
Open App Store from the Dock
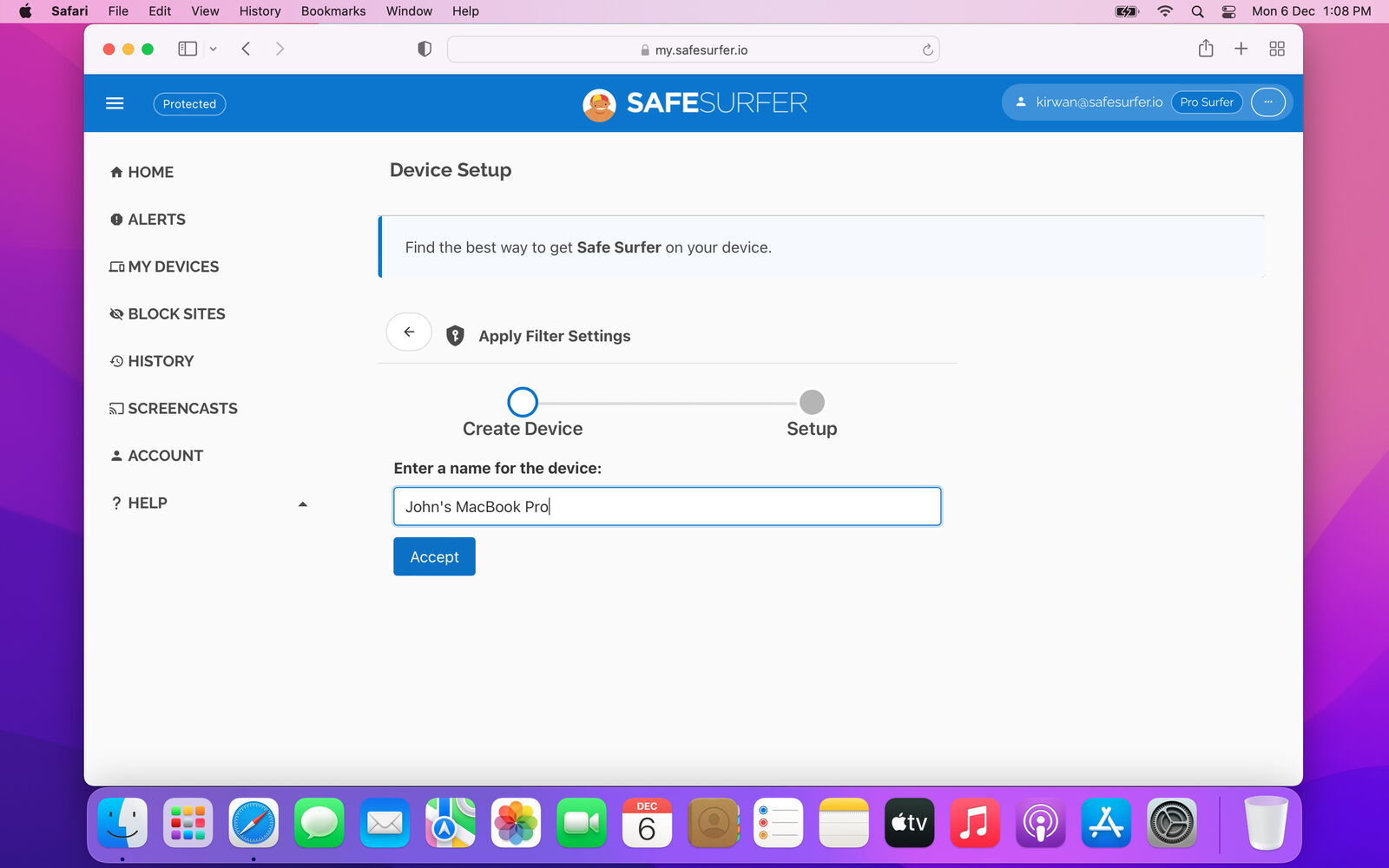[x=1106, y=822]
